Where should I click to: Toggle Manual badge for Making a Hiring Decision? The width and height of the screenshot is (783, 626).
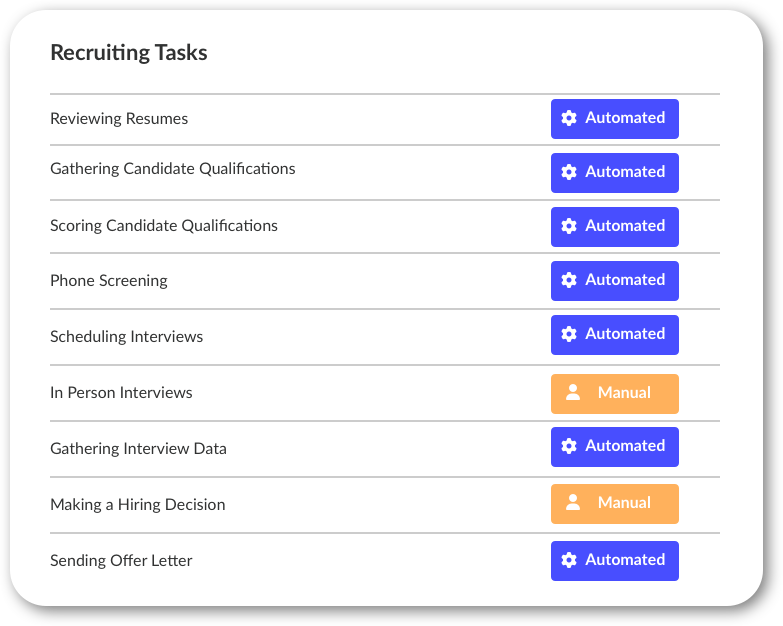[615, 504]
